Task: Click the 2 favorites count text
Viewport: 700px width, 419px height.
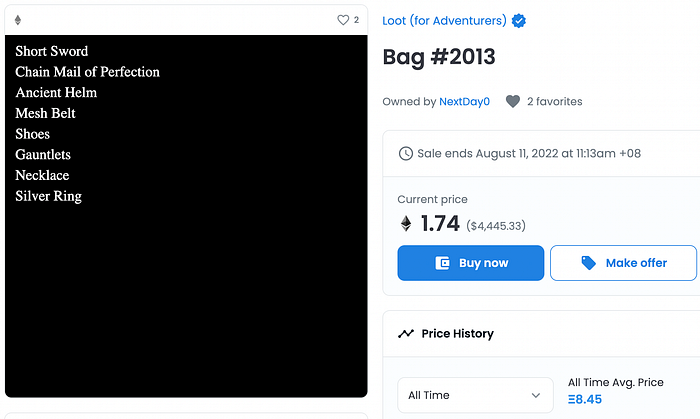Action: point(554,102)
